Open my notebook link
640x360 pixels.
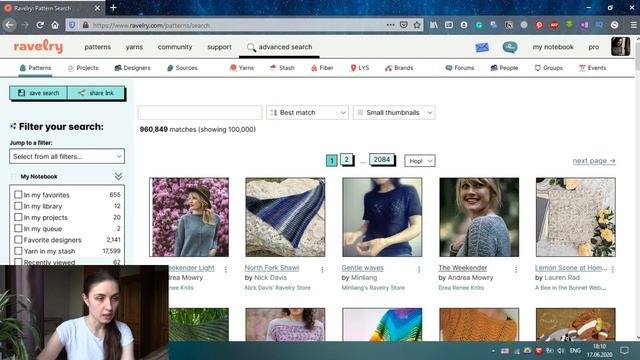coord(553,47)
